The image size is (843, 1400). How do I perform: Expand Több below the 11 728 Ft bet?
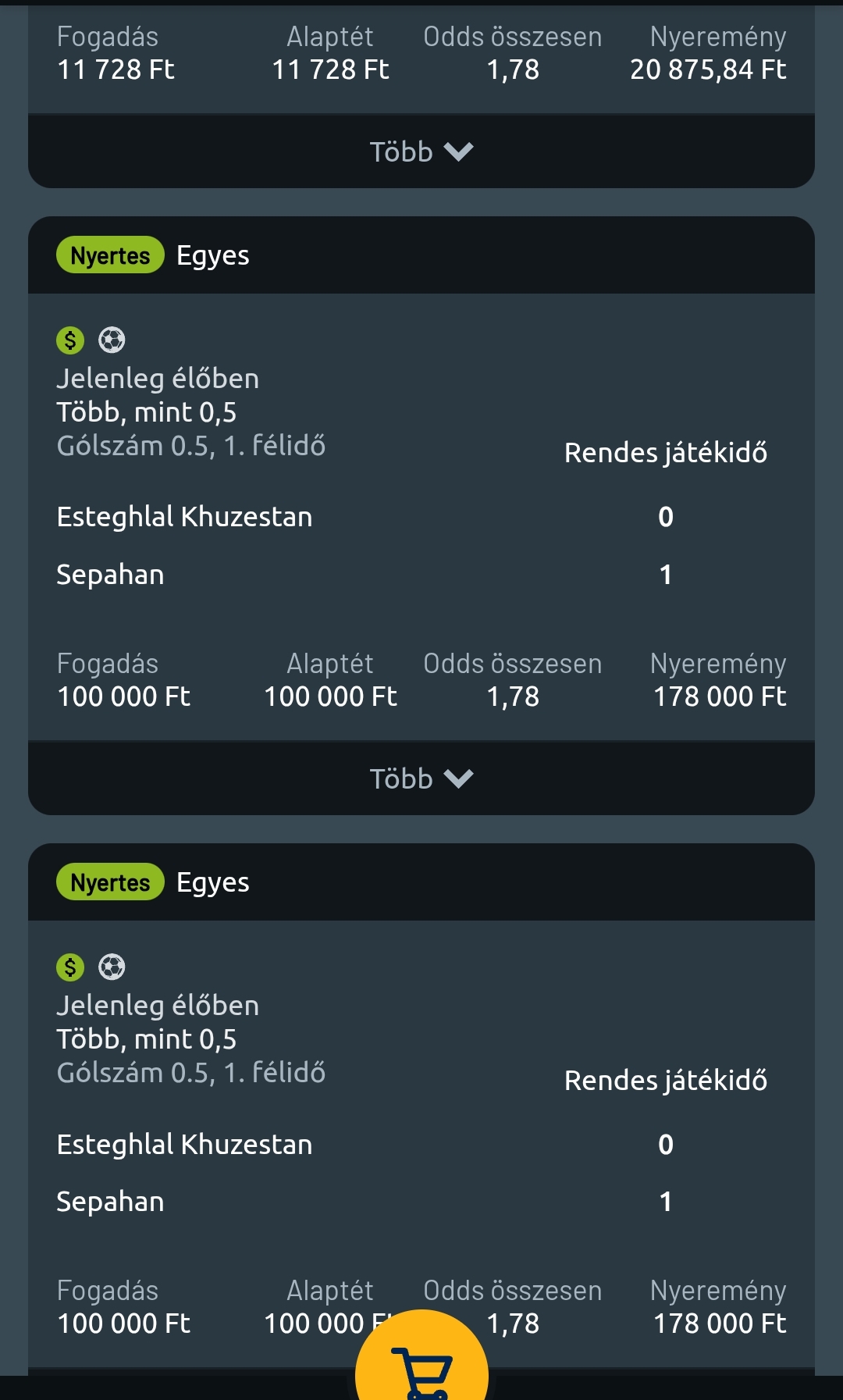tap(421, 151)
